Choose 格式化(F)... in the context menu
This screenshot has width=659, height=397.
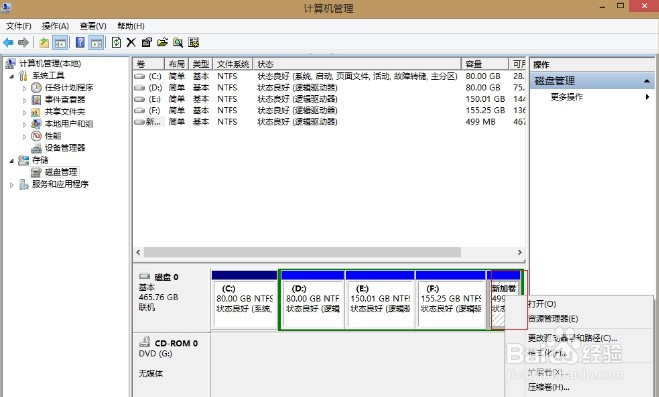[x=547, y=353]
